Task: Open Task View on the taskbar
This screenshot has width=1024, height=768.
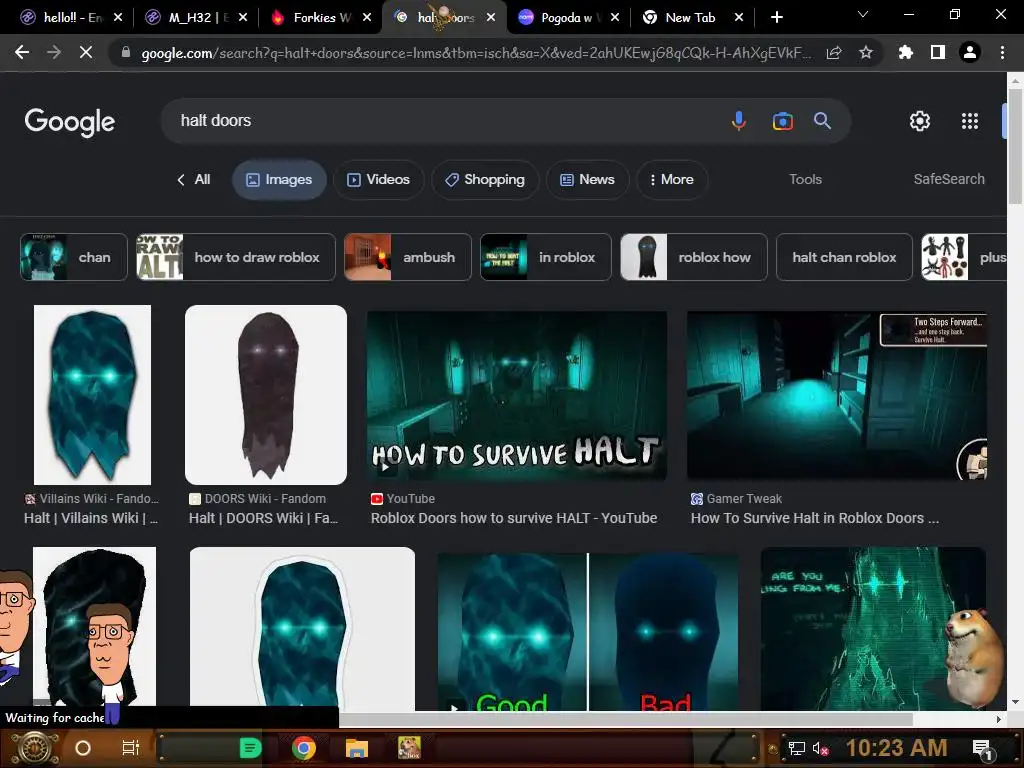Action: [x=131, y=748]
